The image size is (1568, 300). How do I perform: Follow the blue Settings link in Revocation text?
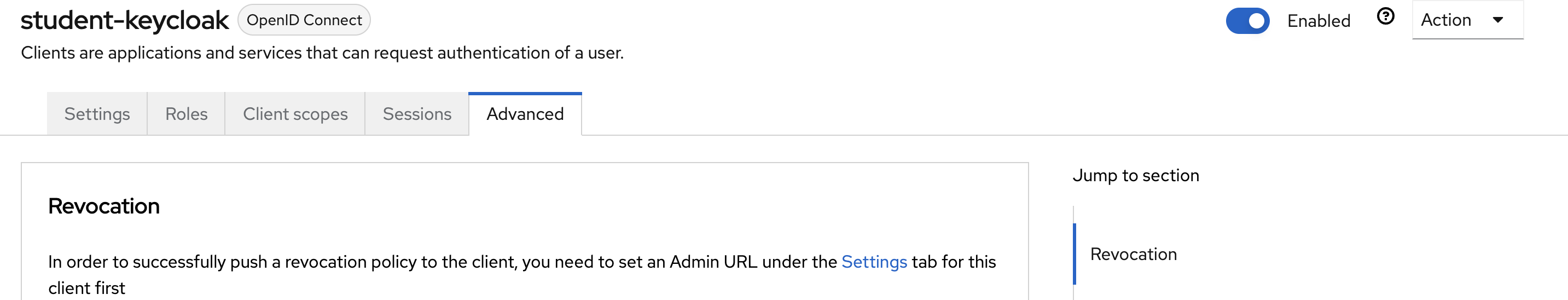click(874, 262)
